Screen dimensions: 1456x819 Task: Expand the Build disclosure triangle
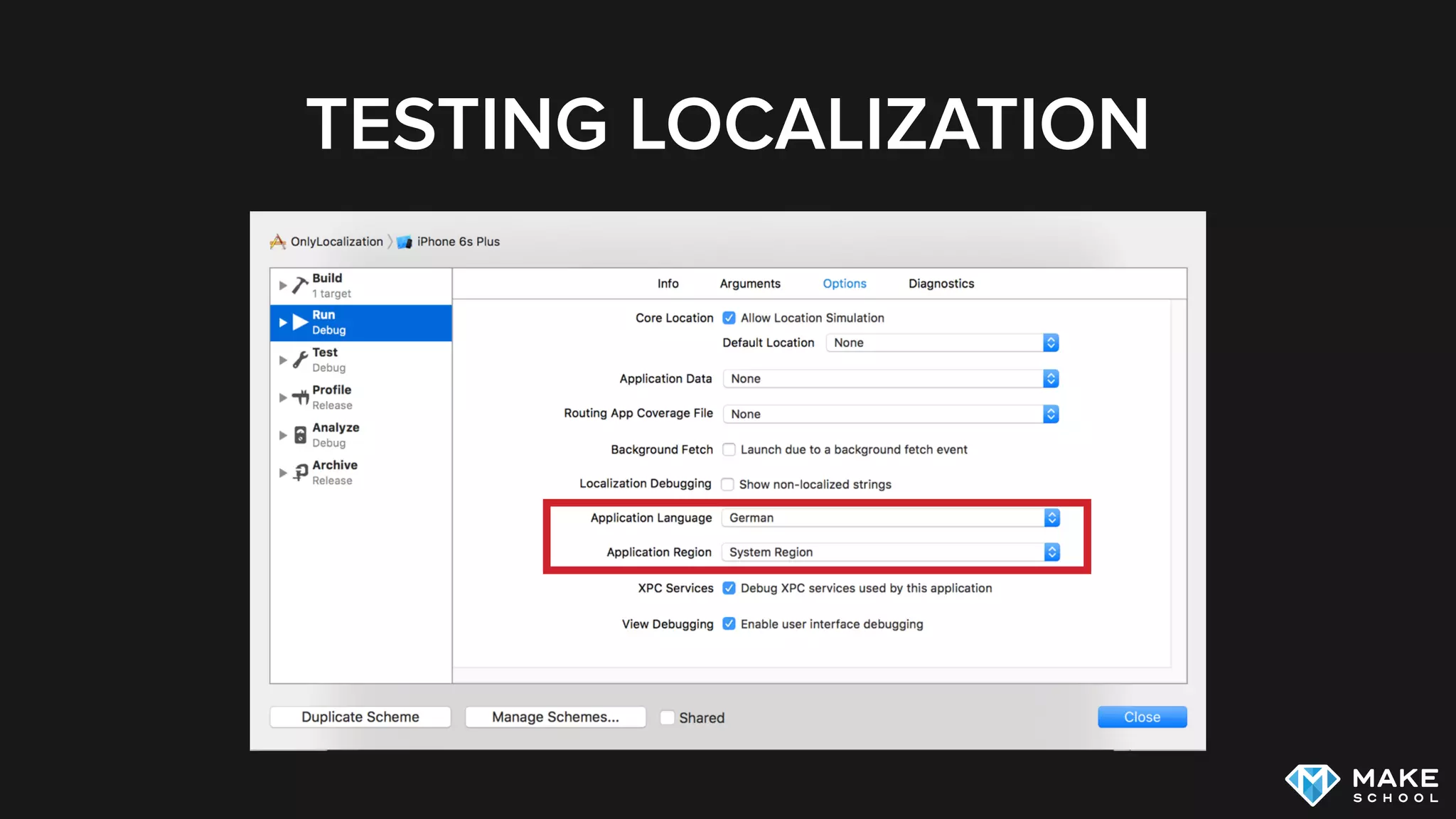tap(283, 286)
